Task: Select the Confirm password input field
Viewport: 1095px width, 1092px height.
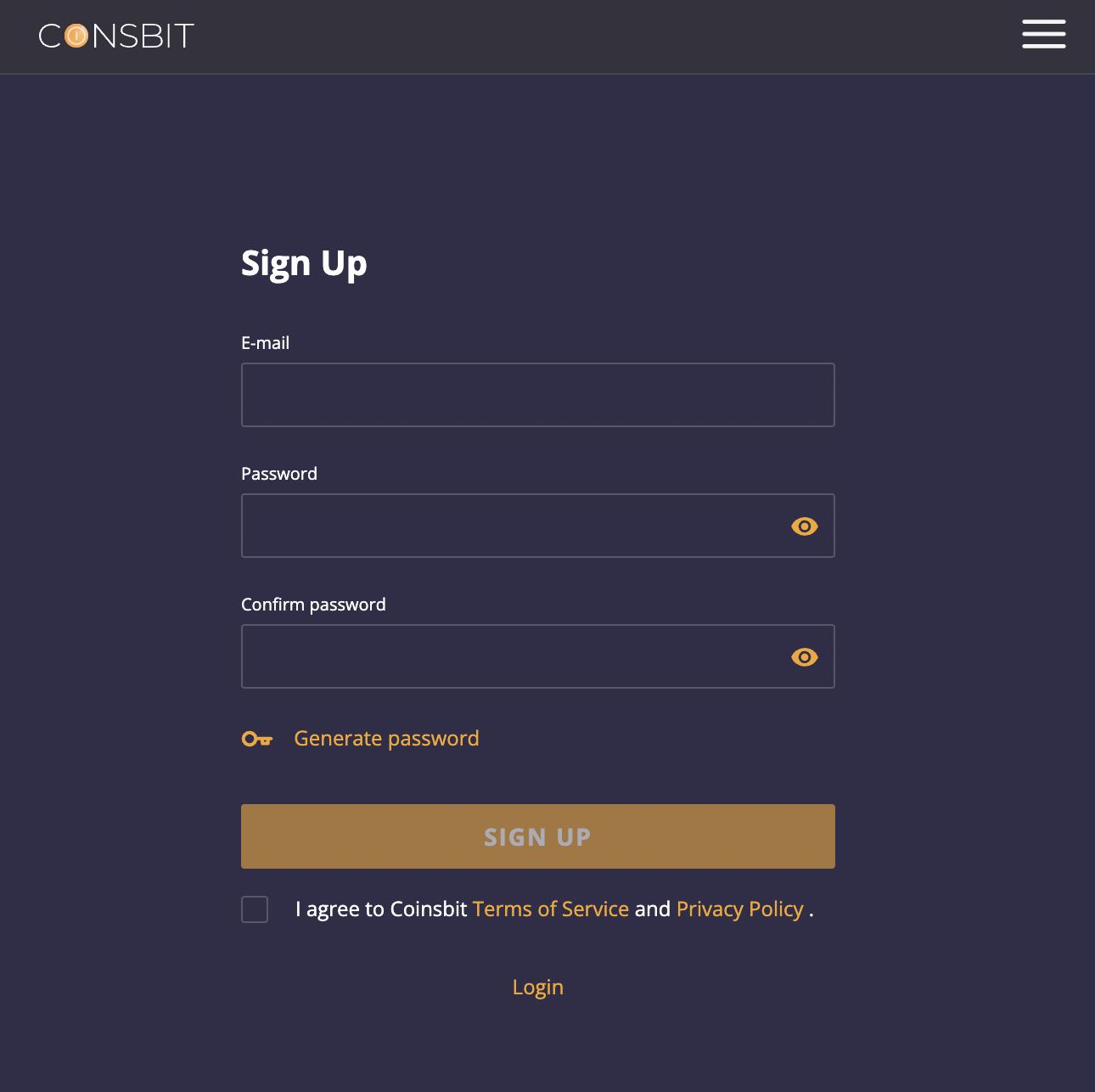Action: pos(509,656)
